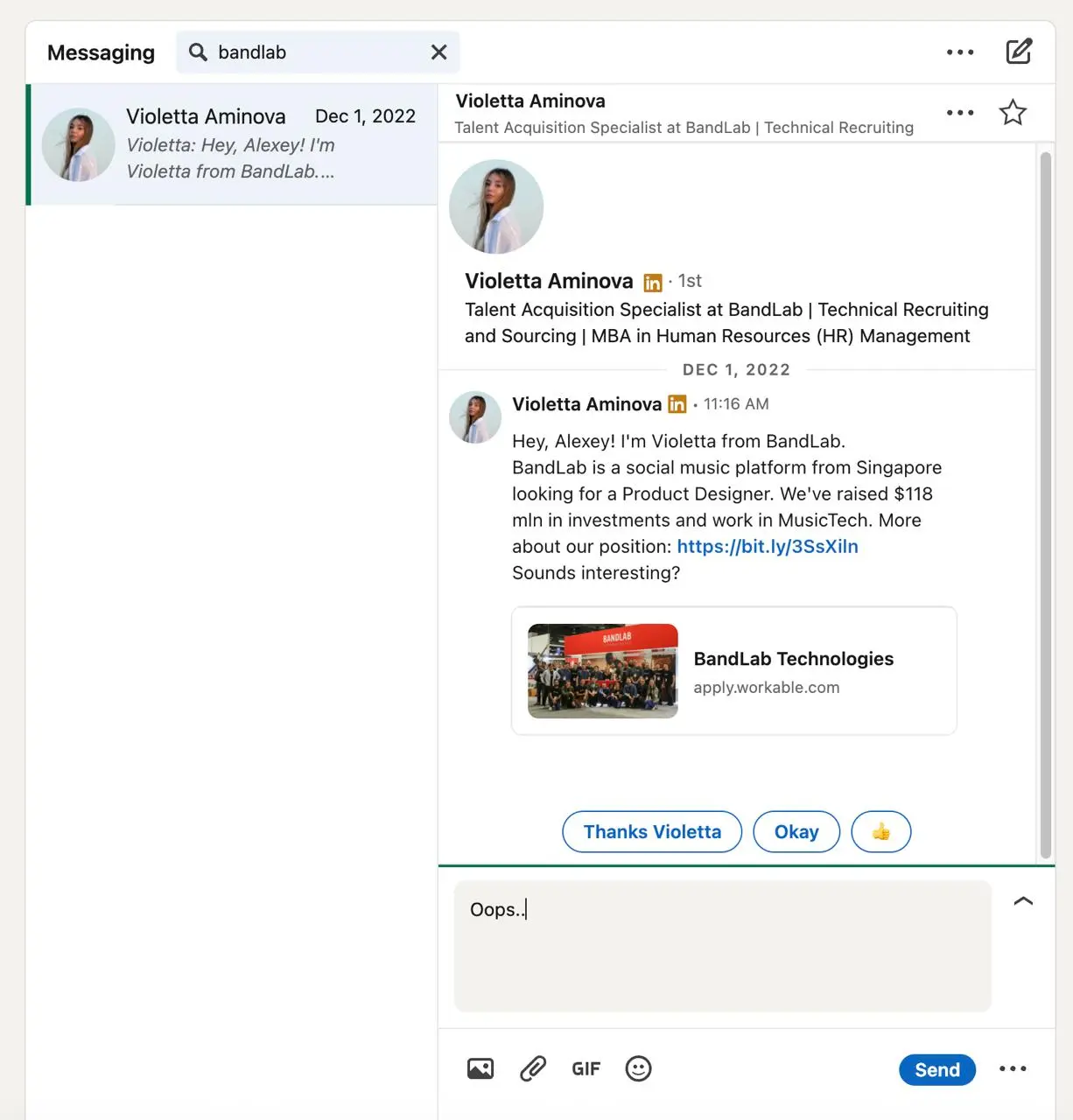This screenshot has width=1073, height=1120.
Task: Click the search magnifier icon in Messaging
Action: coord(199,52)
